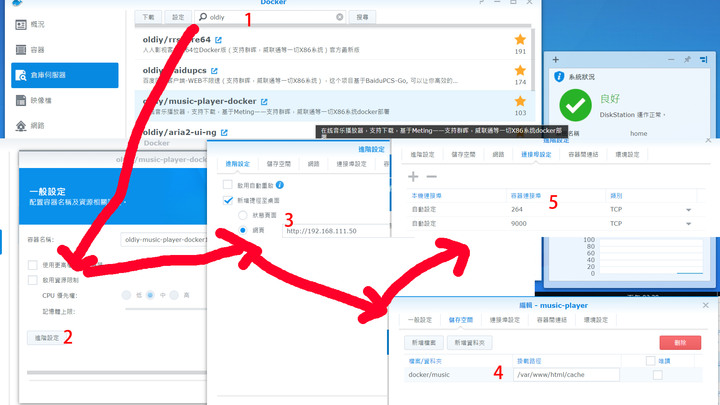Viewport: 720px width, 405px height.
Task: Click the Docker whale icon in the title bar
Action: [17, 2]
